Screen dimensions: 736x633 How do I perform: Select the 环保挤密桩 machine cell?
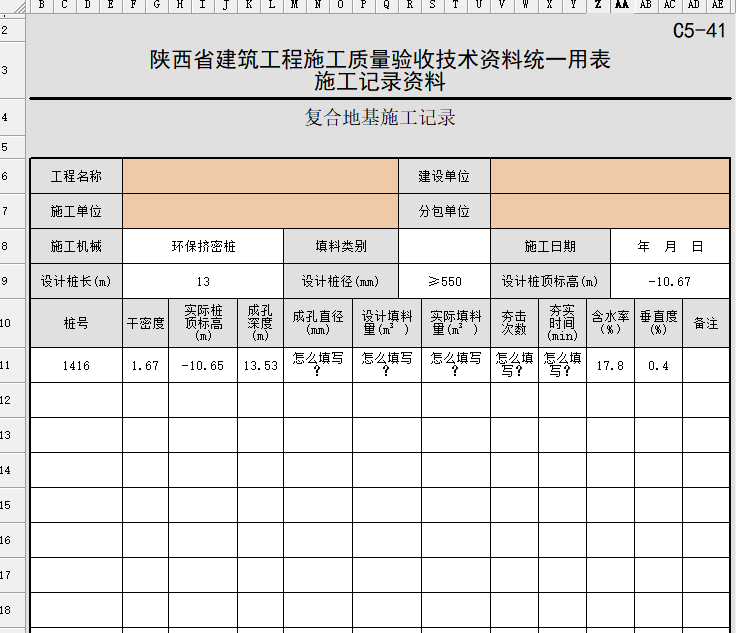coord(203,246)
